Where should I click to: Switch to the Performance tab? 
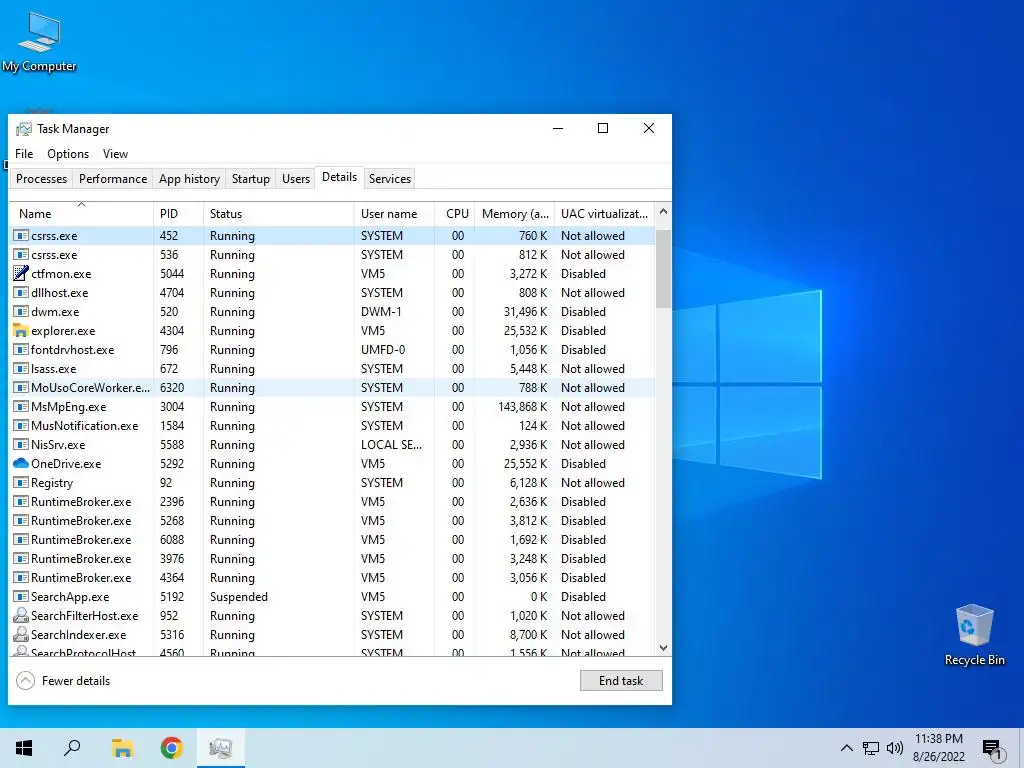(x=113, y=179)
